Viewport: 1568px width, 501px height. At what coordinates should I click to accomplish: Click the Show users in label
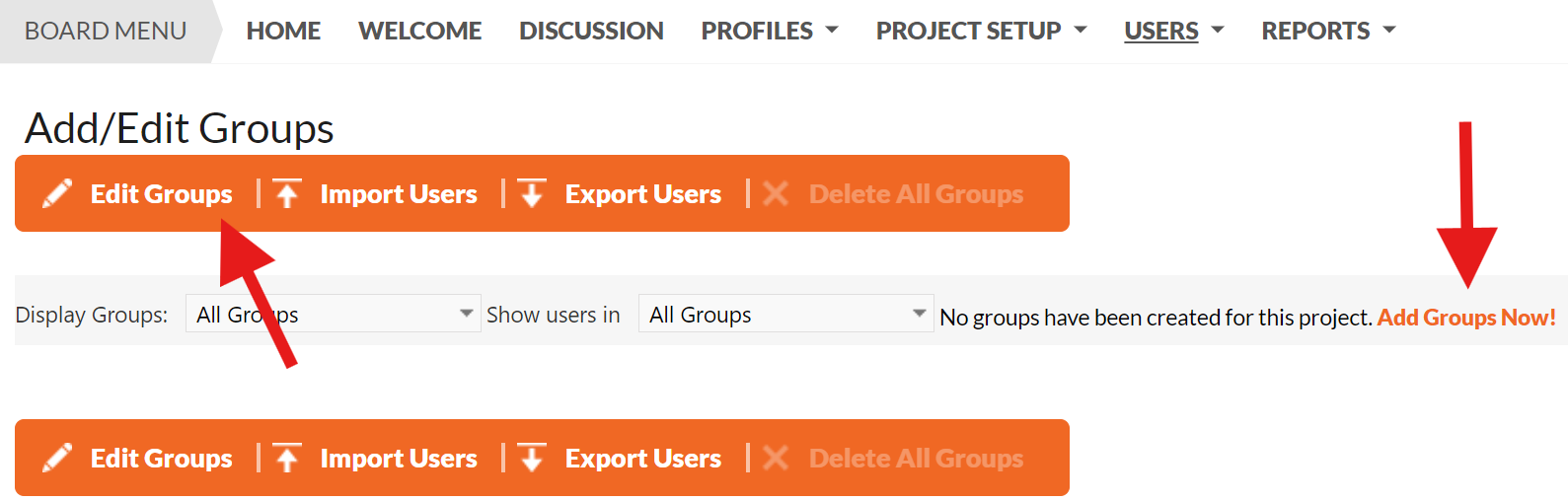coord(554,315)
